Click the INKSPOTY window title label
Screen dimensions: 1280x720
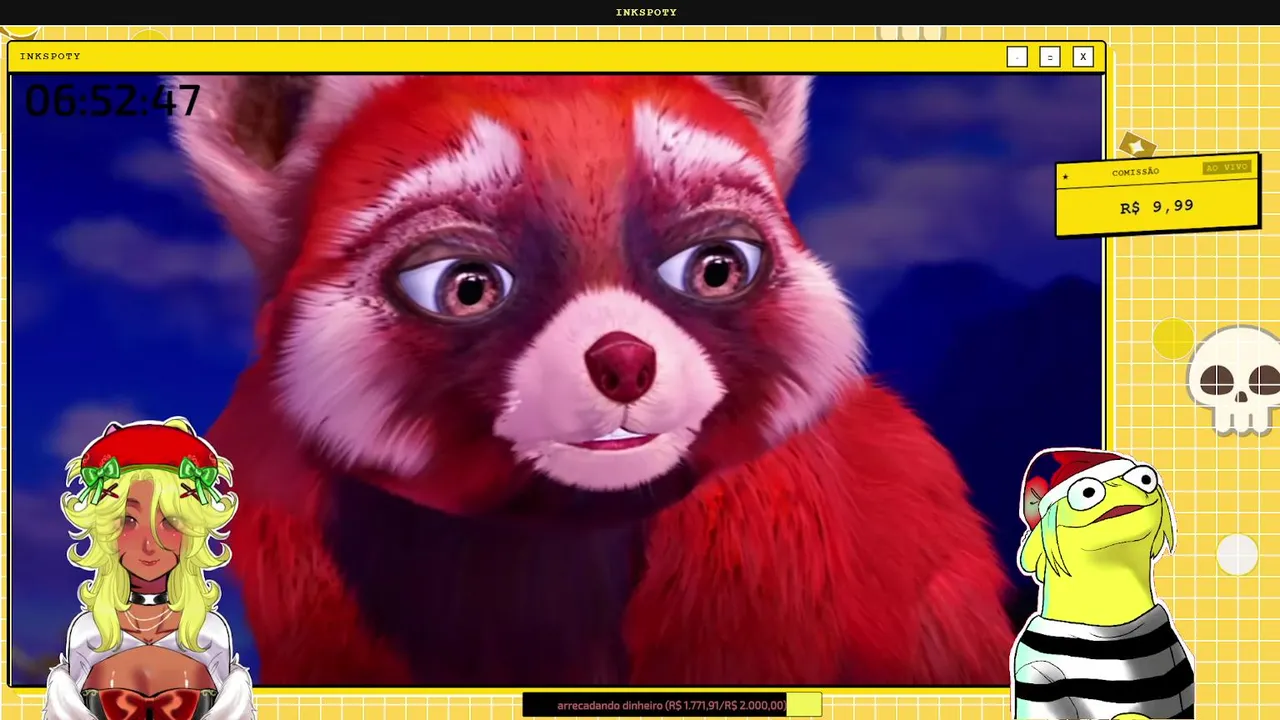click(x=50, y=56)
